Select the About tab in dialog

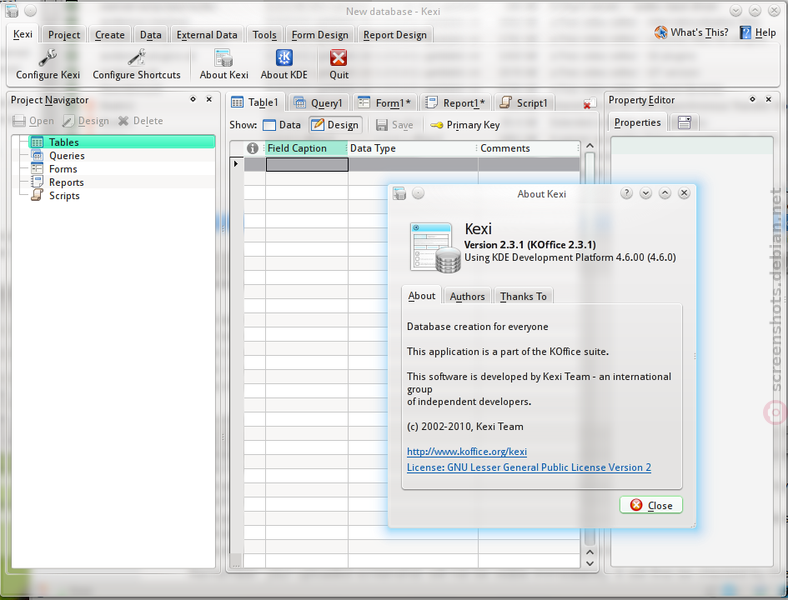click(421, 295)
